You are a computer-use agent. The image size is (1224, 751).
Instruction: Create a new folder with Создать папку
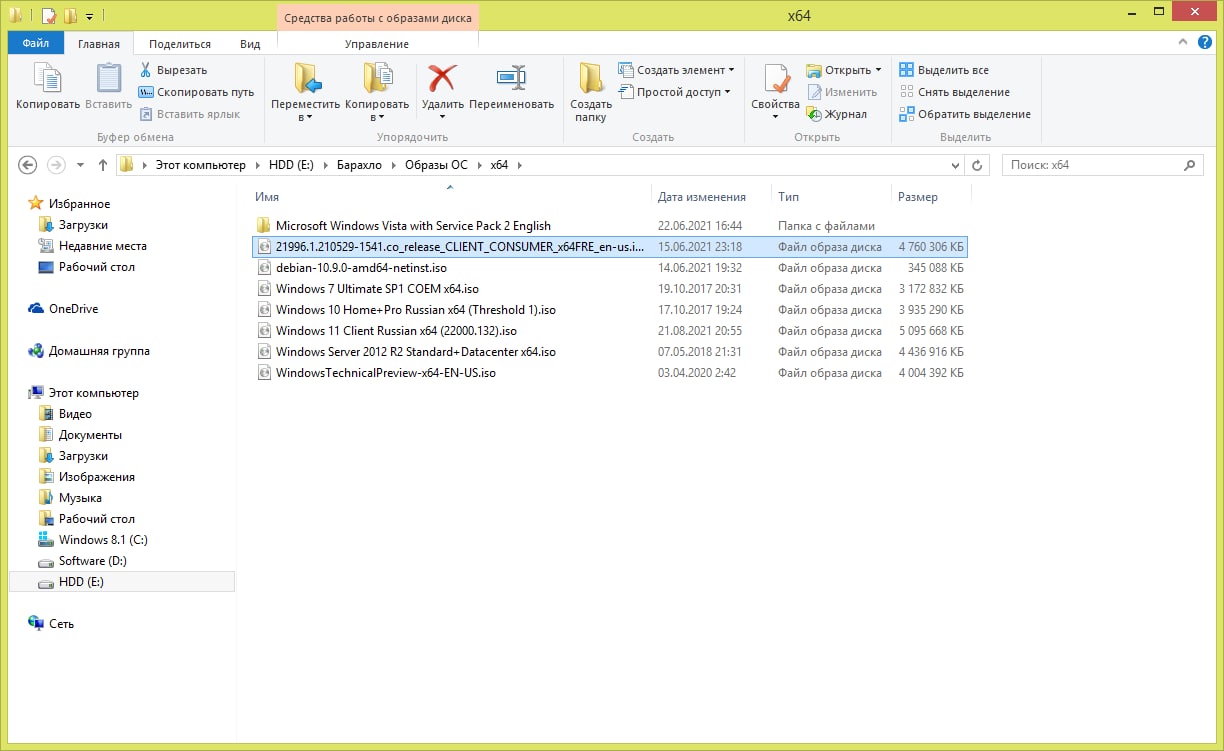[x=591, y=91]
